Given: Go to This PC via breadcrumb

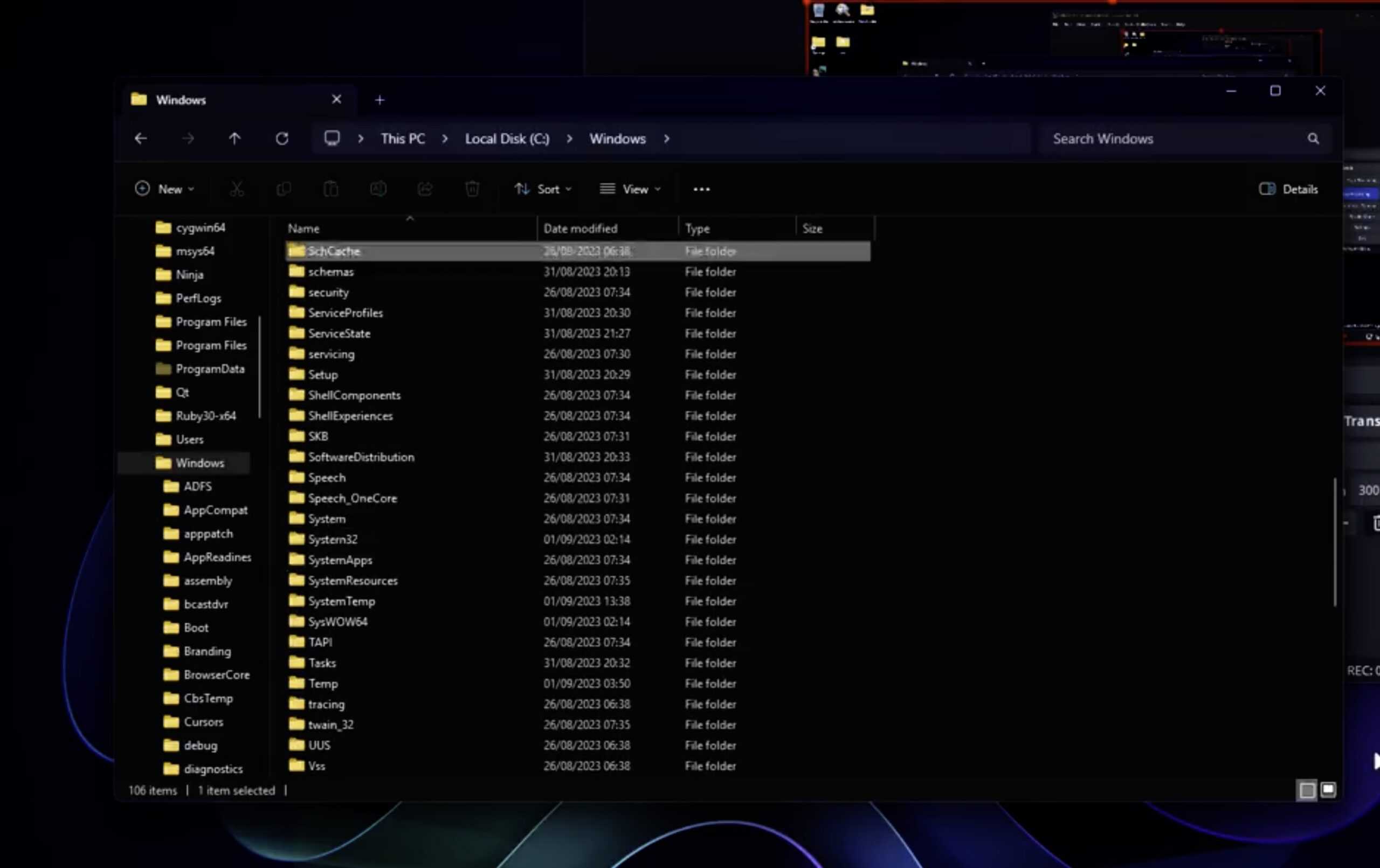Looking at the screenshot, I should [402, 138].
